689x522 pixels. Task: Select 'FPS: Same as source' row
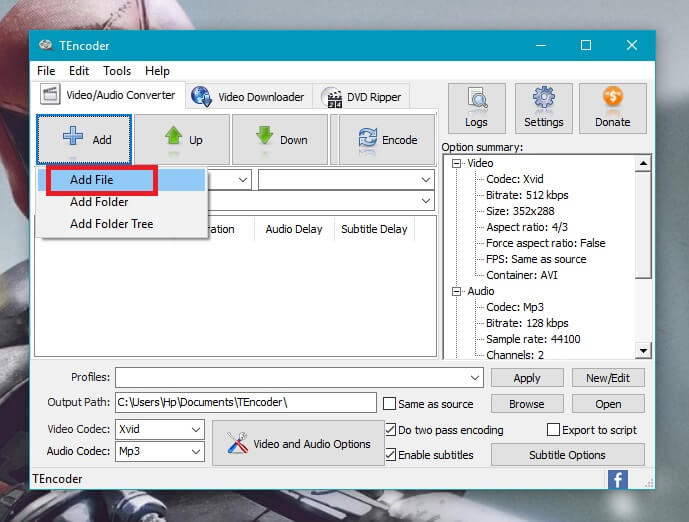[536, 259]
